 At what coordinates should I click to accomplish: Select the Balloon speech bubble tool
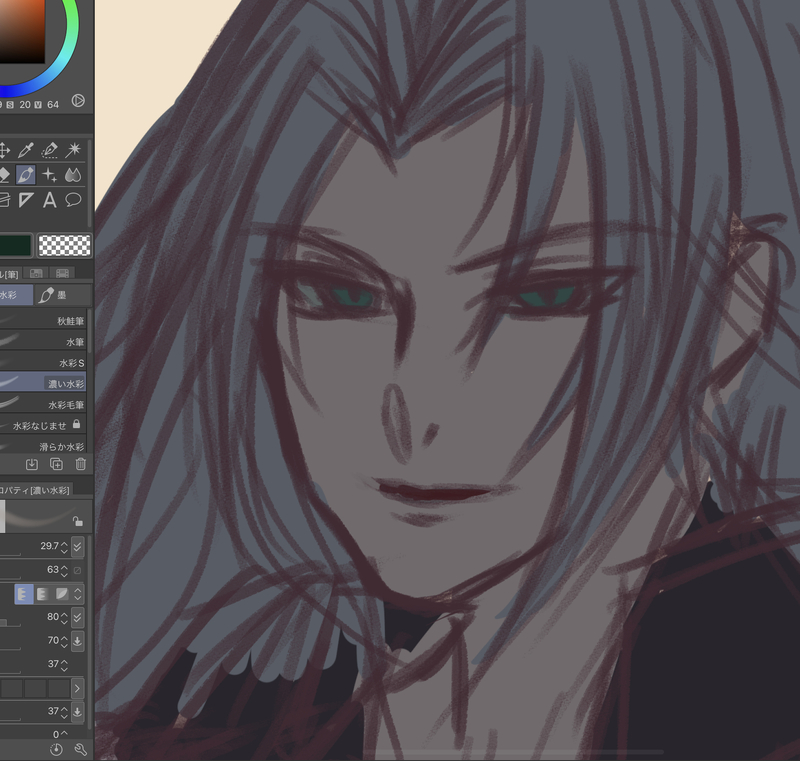73,200
